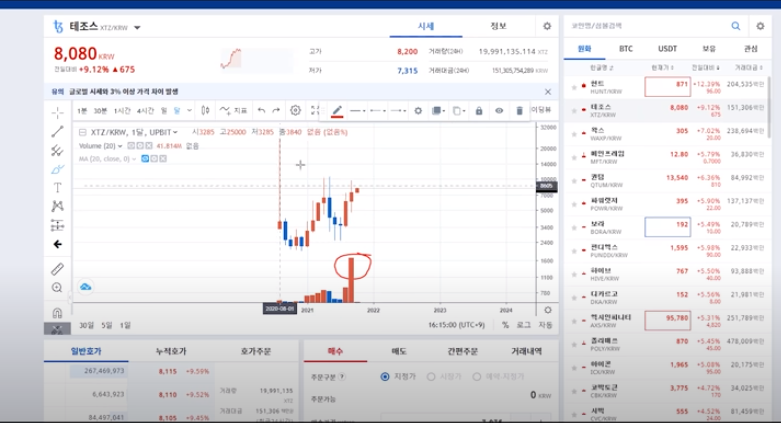Image resolution: width=781 pixels, height=423 pixels.
Task: Switch to the 시세 tab
Action: click(x=426, y=26)
